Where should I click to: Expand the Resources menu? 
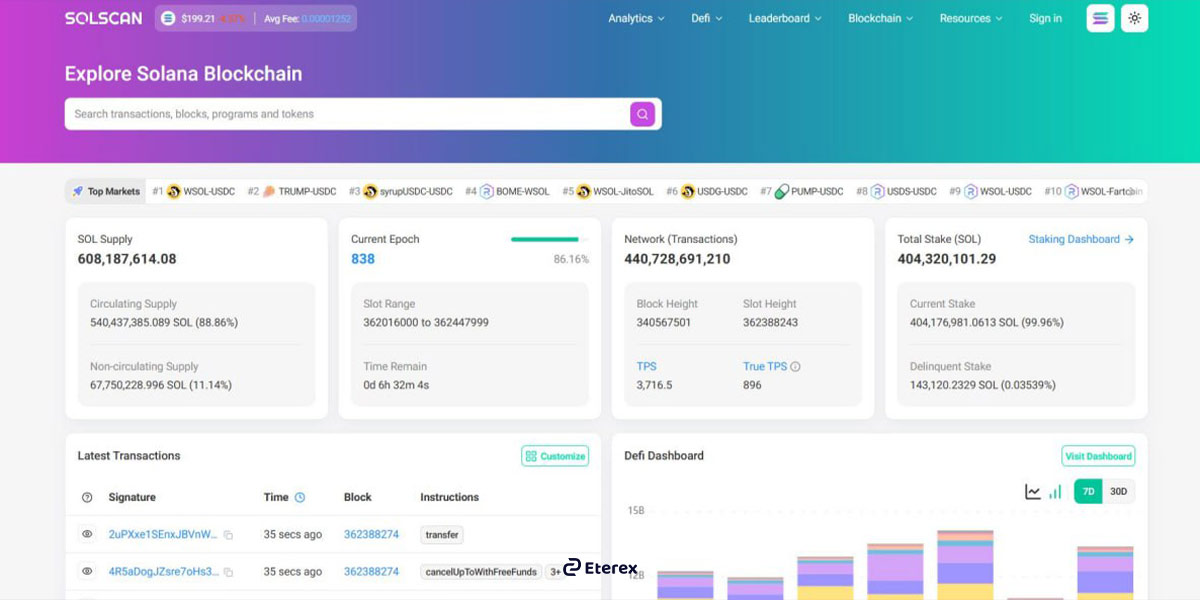pyautogui.click(x=971, y=18)
